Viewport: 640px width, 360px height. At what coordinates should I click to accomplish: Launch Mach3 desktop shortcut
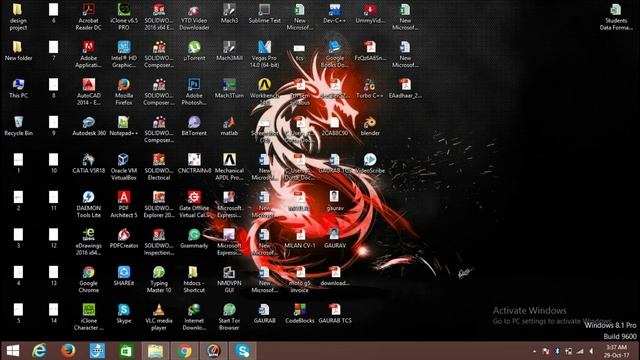(229, 13)
